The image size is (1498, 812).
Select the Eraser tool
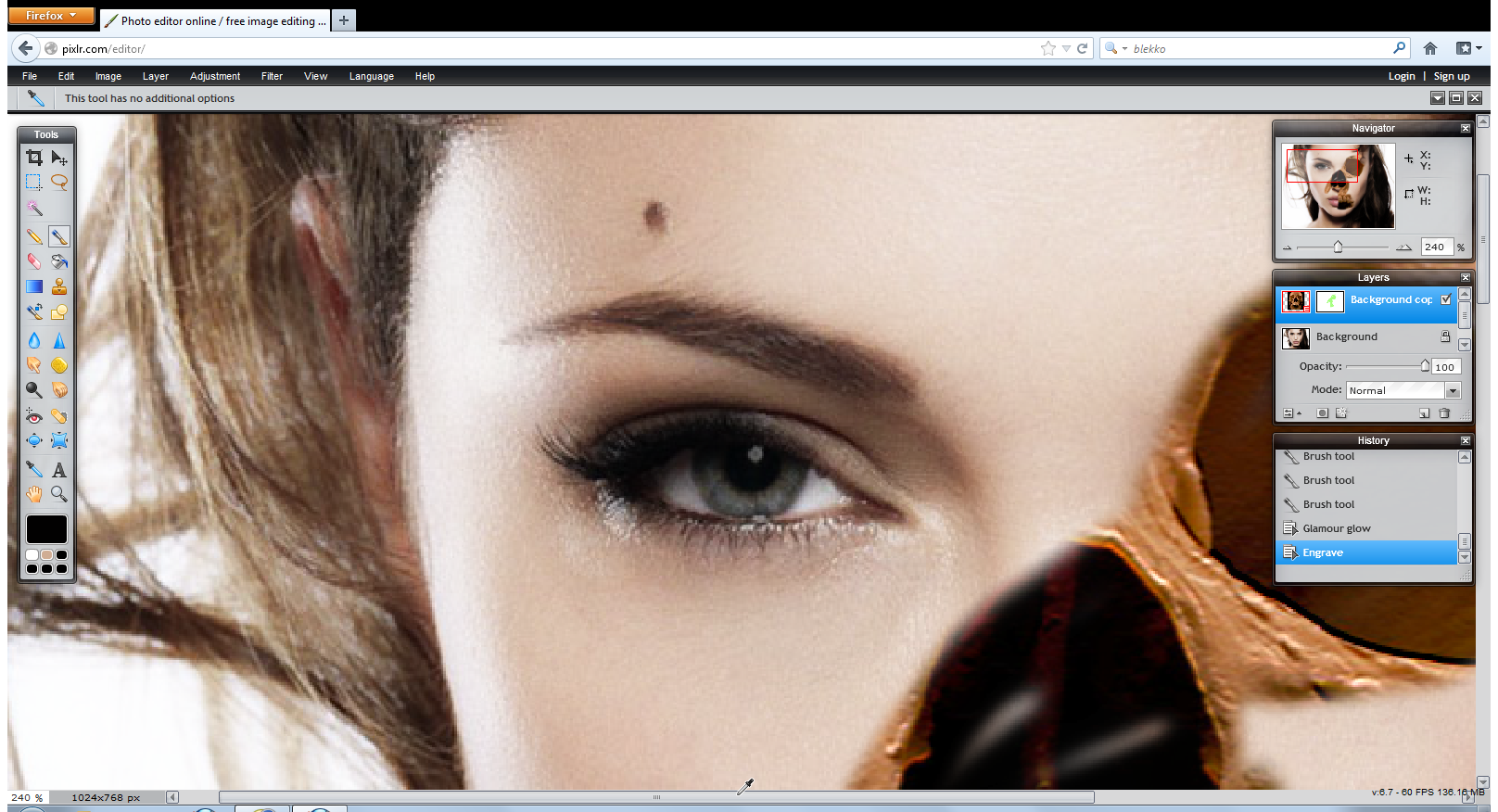(x=34, y=261)
